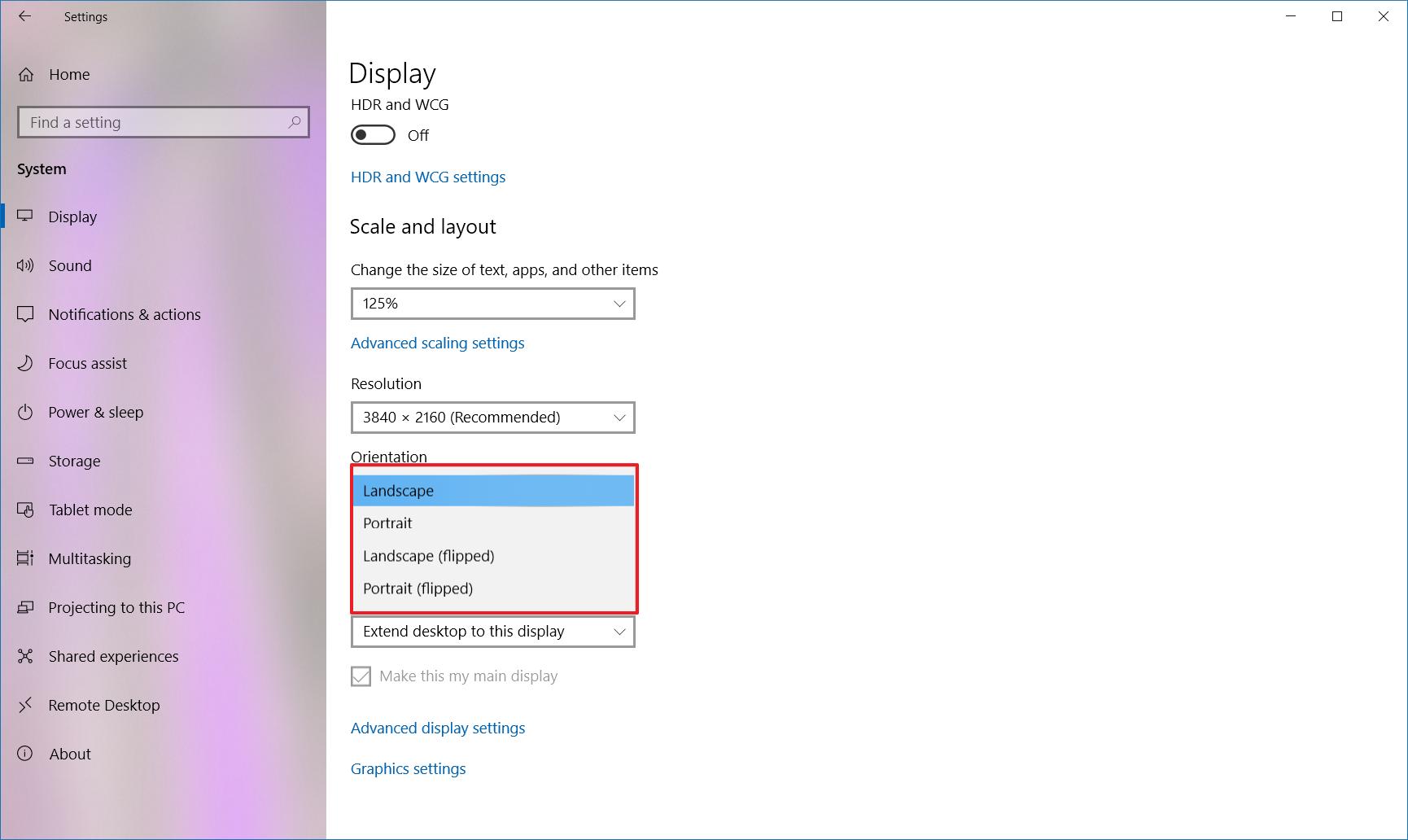Click the Remote Desktop icon

pos(25,705)
